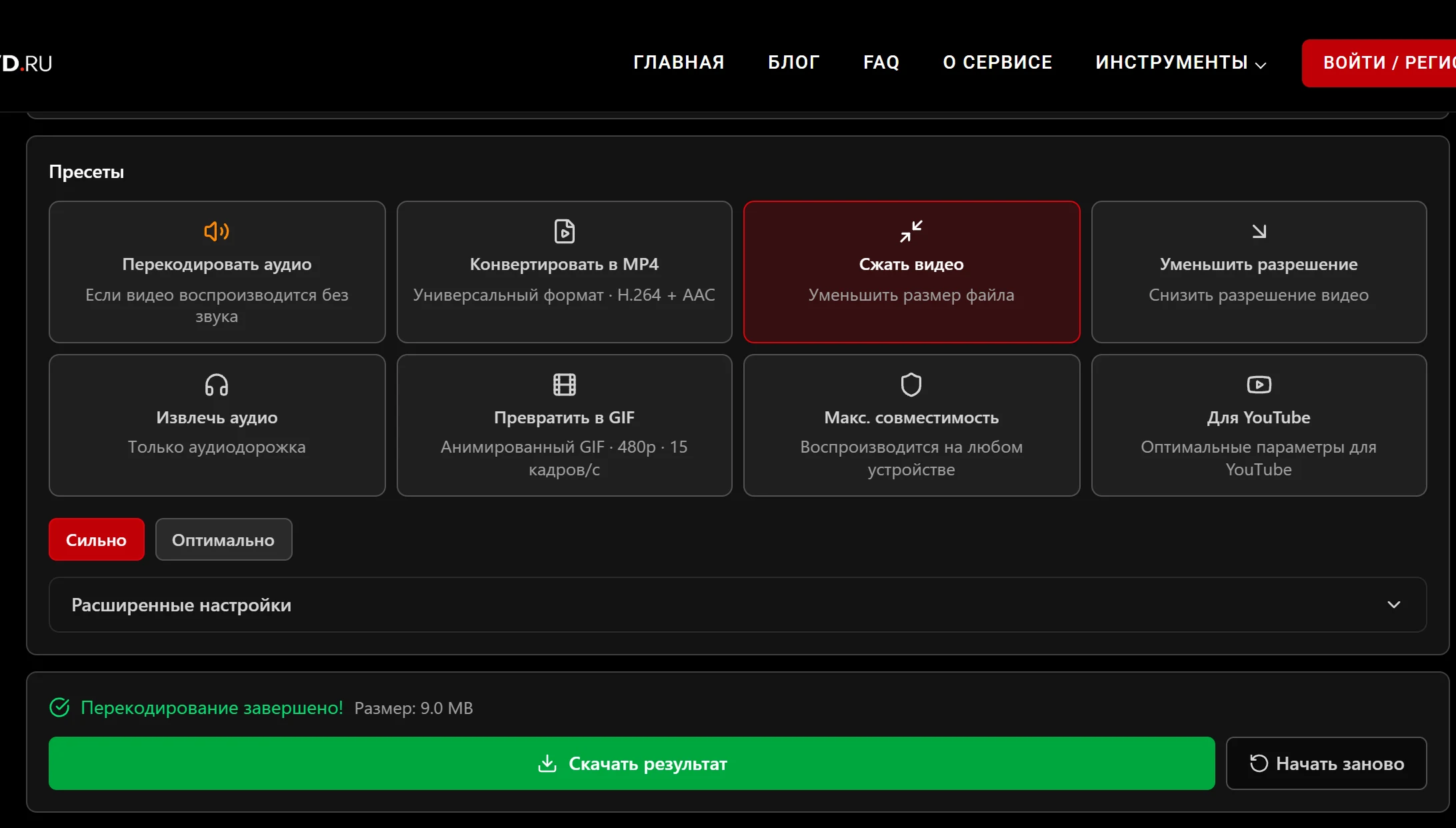
Task: Click the compress arrows icon in Сжать видео
Action: [911, 231]
